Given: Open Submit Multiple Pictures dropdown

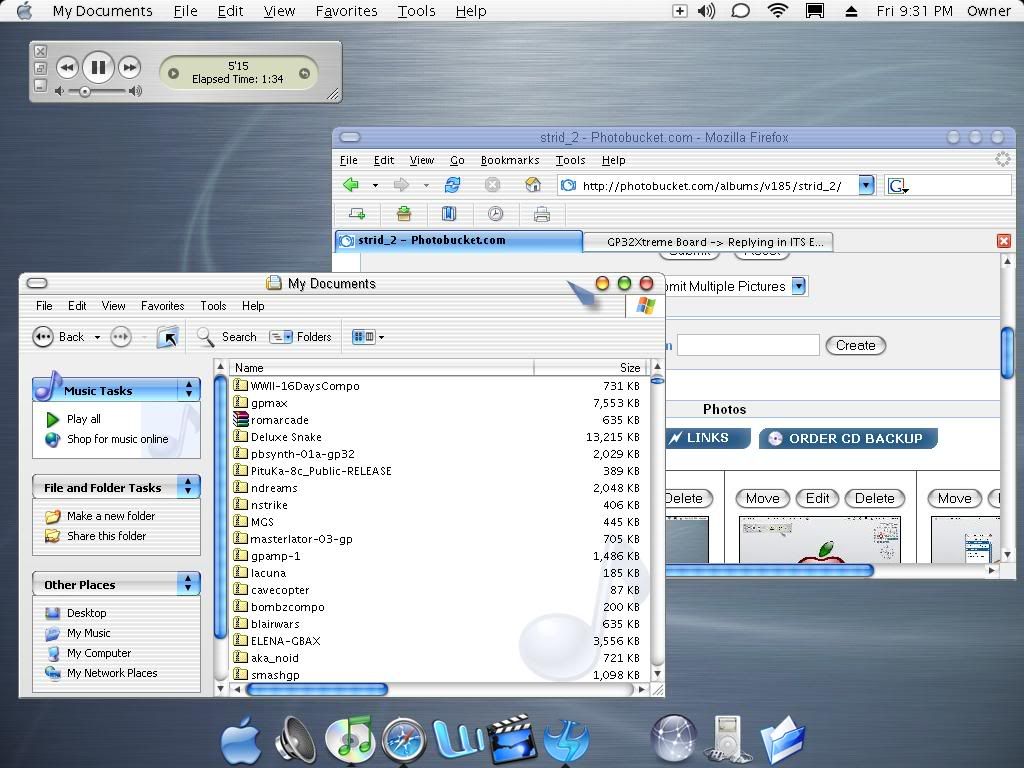Looking at the screenshot, I should (799, 286).
